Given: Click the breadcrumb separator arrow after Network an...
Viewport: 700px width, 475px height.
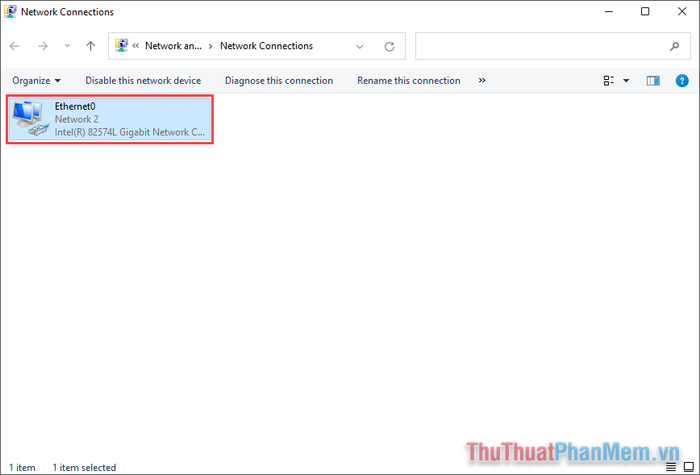Looking at the screenshot, I should (210, 46).
